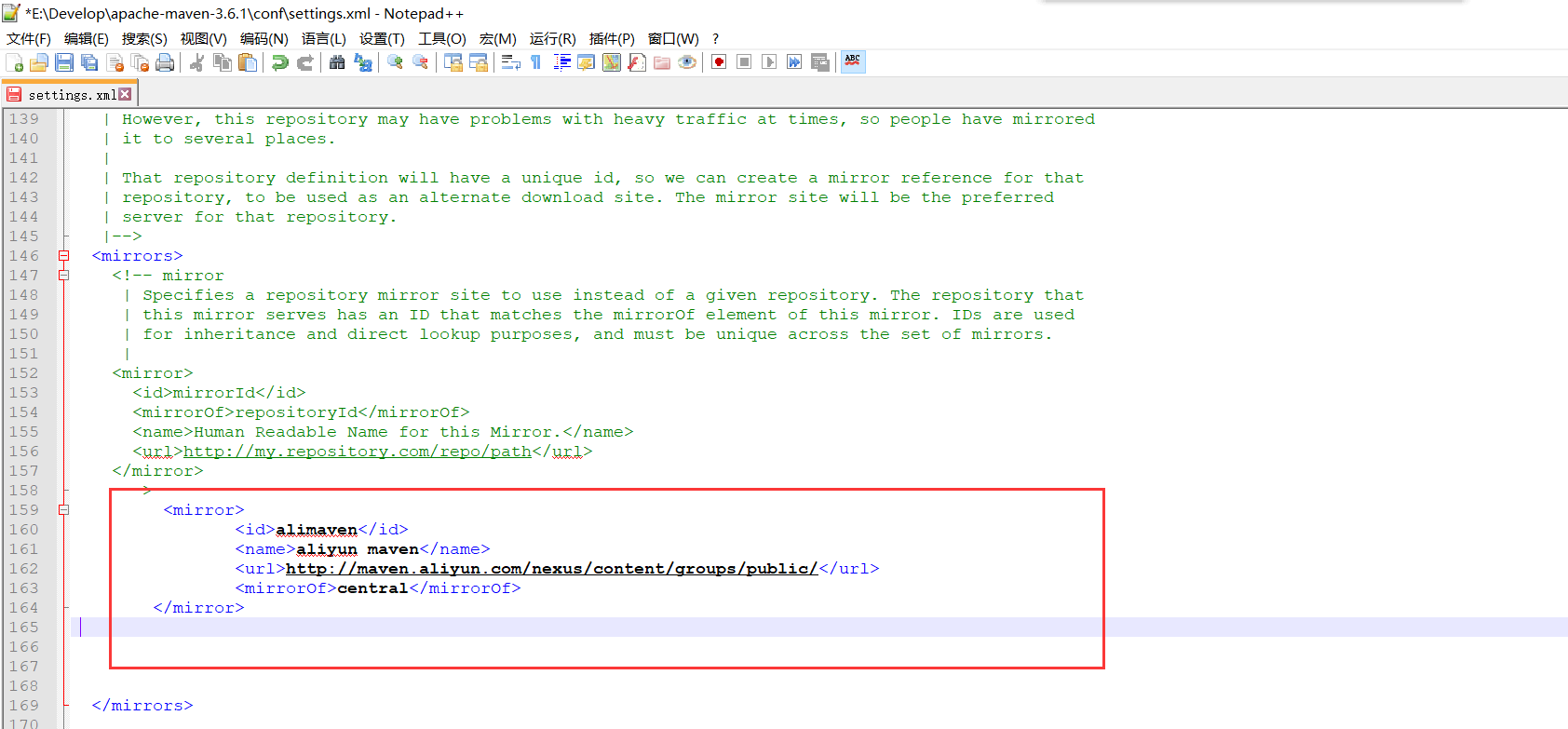
Task: Open Folder as Workspace icon
Action: (662, 62)
